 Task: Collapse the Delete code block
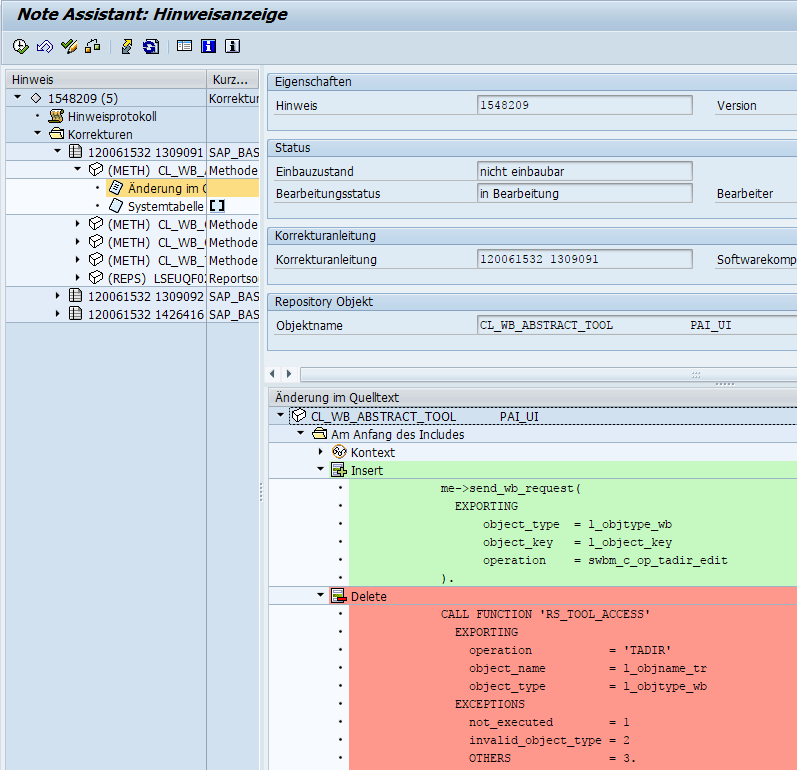click(x=320, y=595)
